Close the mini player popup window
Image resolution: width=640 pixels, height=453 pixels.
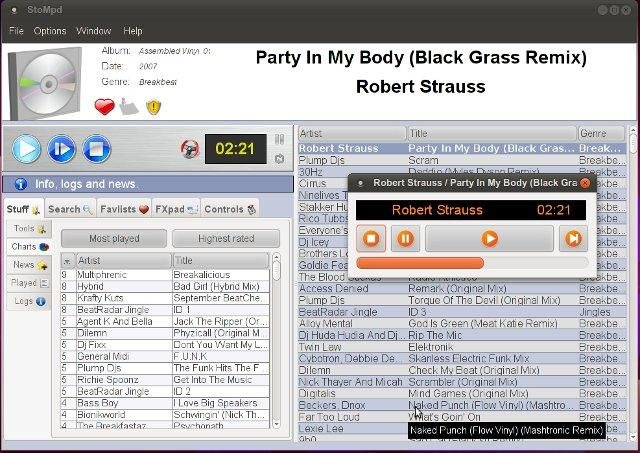click(585, 183)
